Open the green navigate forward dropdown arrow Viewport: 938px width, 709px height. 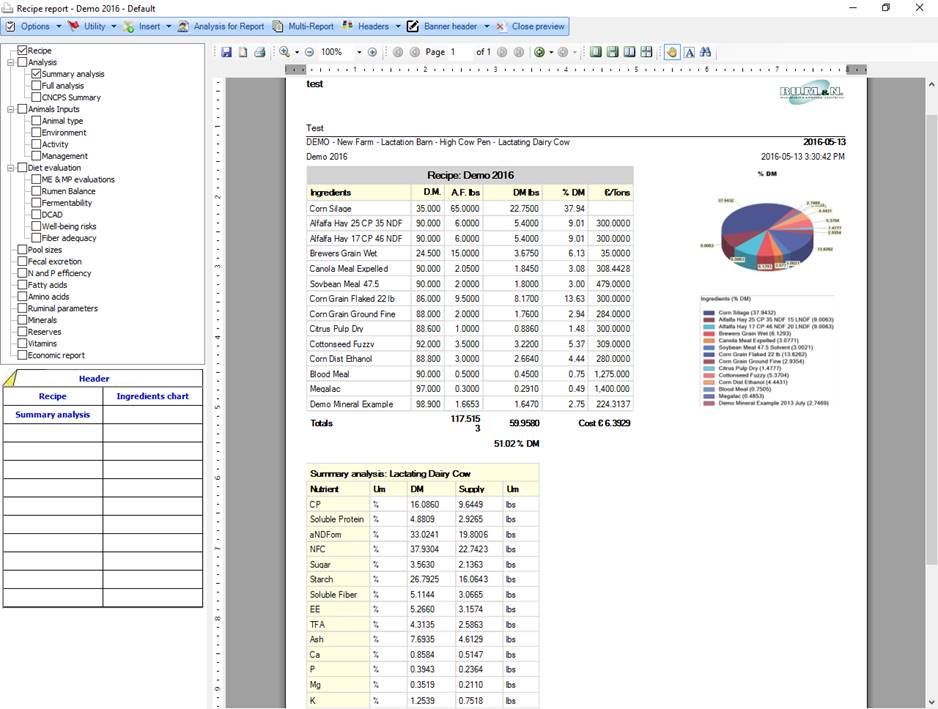pos(551,52)
